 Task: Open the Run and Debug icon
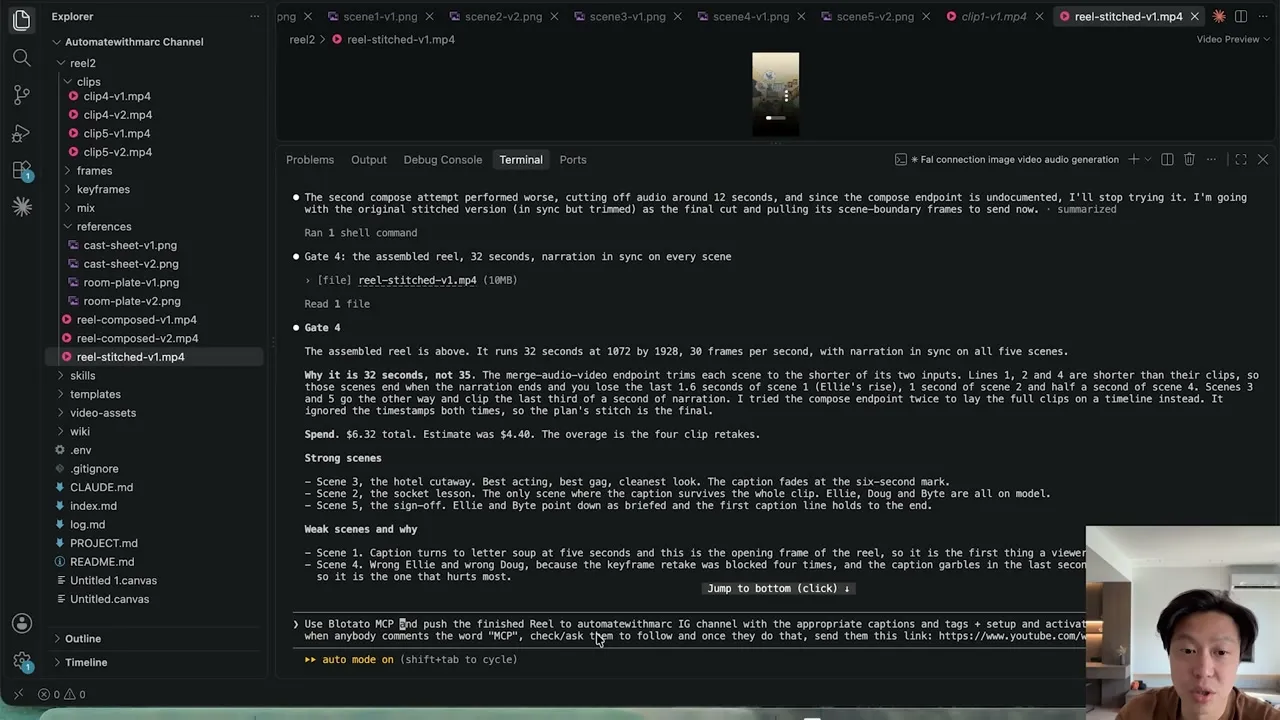point(22,133)
